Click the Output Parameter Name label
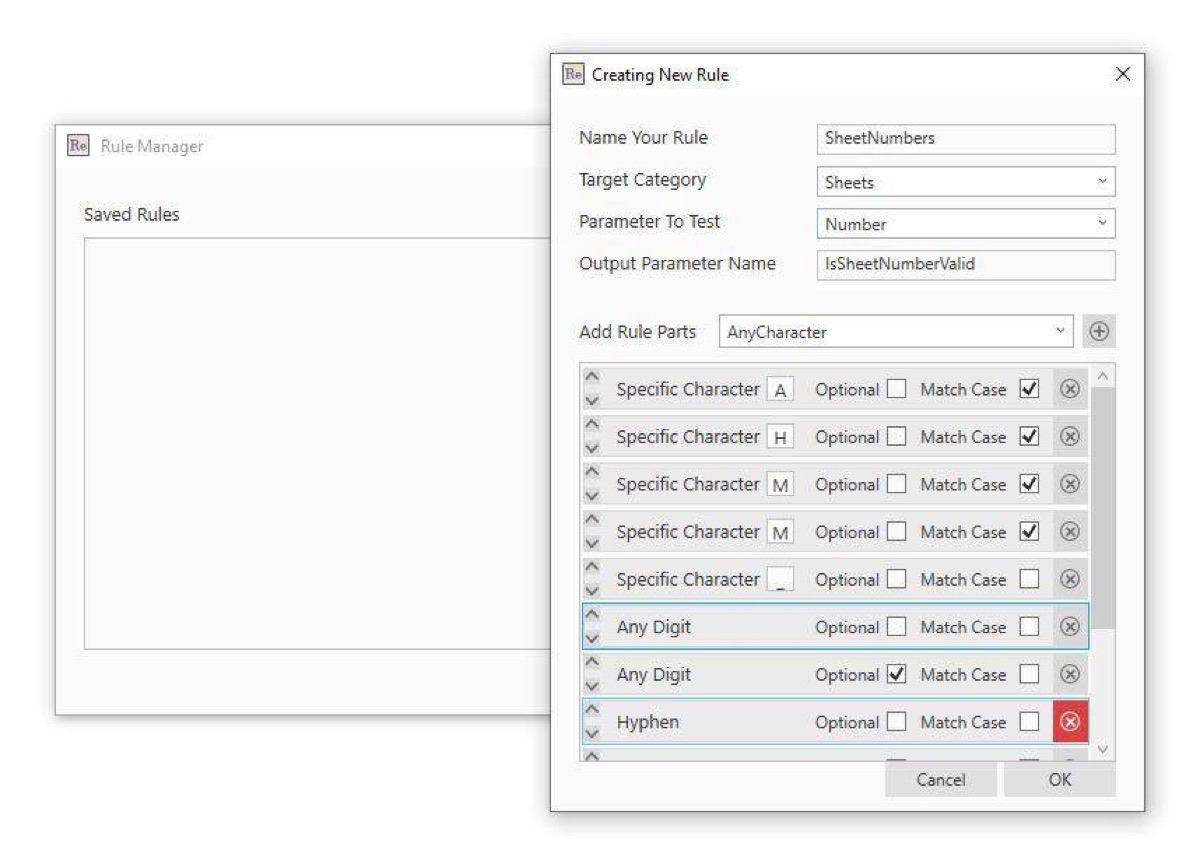Image resolution: width=1200 pixels, height=865 pixels. coord(677,264)
